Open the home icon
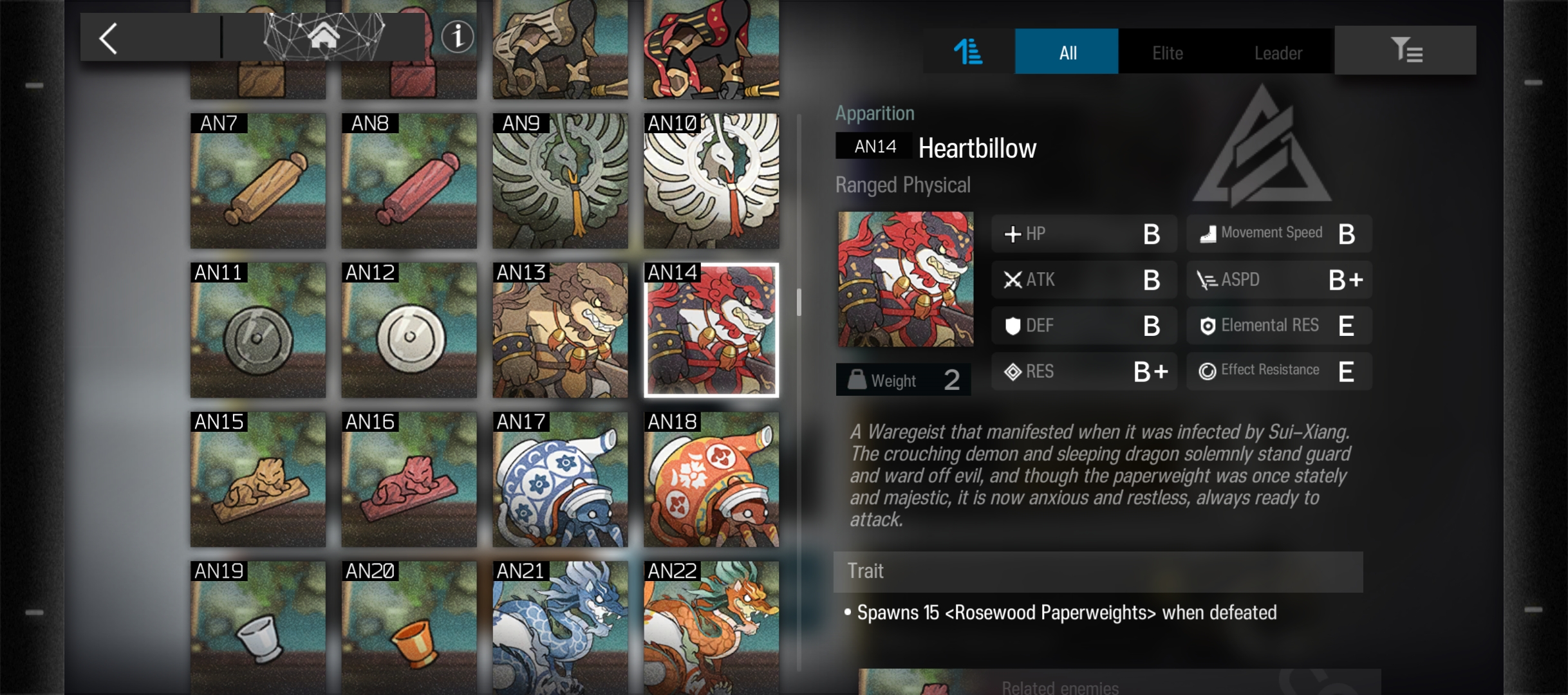The height and width of the screenshot is (695, 1568). [x=323, y=36]
